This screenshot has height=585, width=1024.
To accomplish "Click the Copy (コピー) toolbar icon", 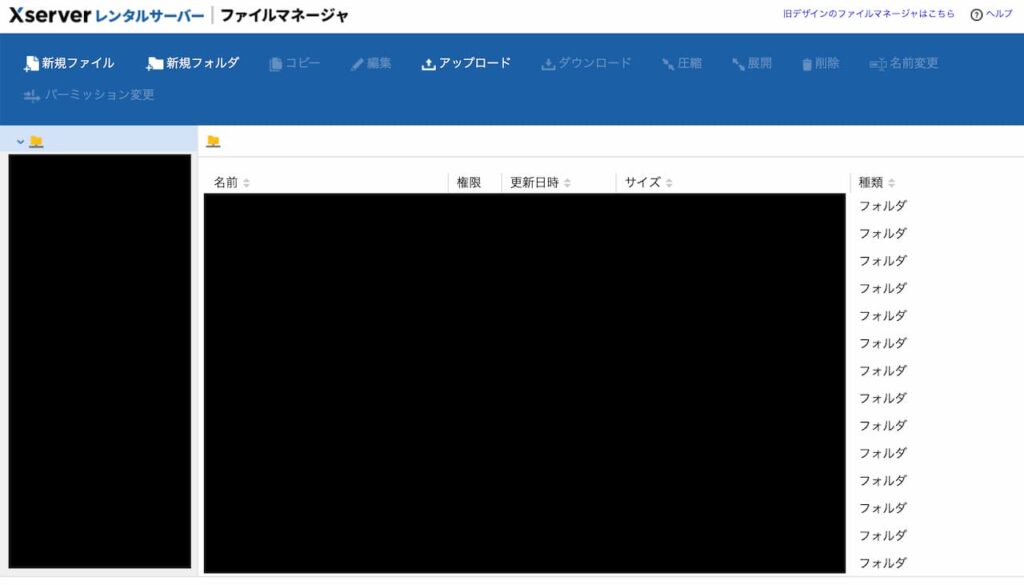I will [x=276, y=64].
